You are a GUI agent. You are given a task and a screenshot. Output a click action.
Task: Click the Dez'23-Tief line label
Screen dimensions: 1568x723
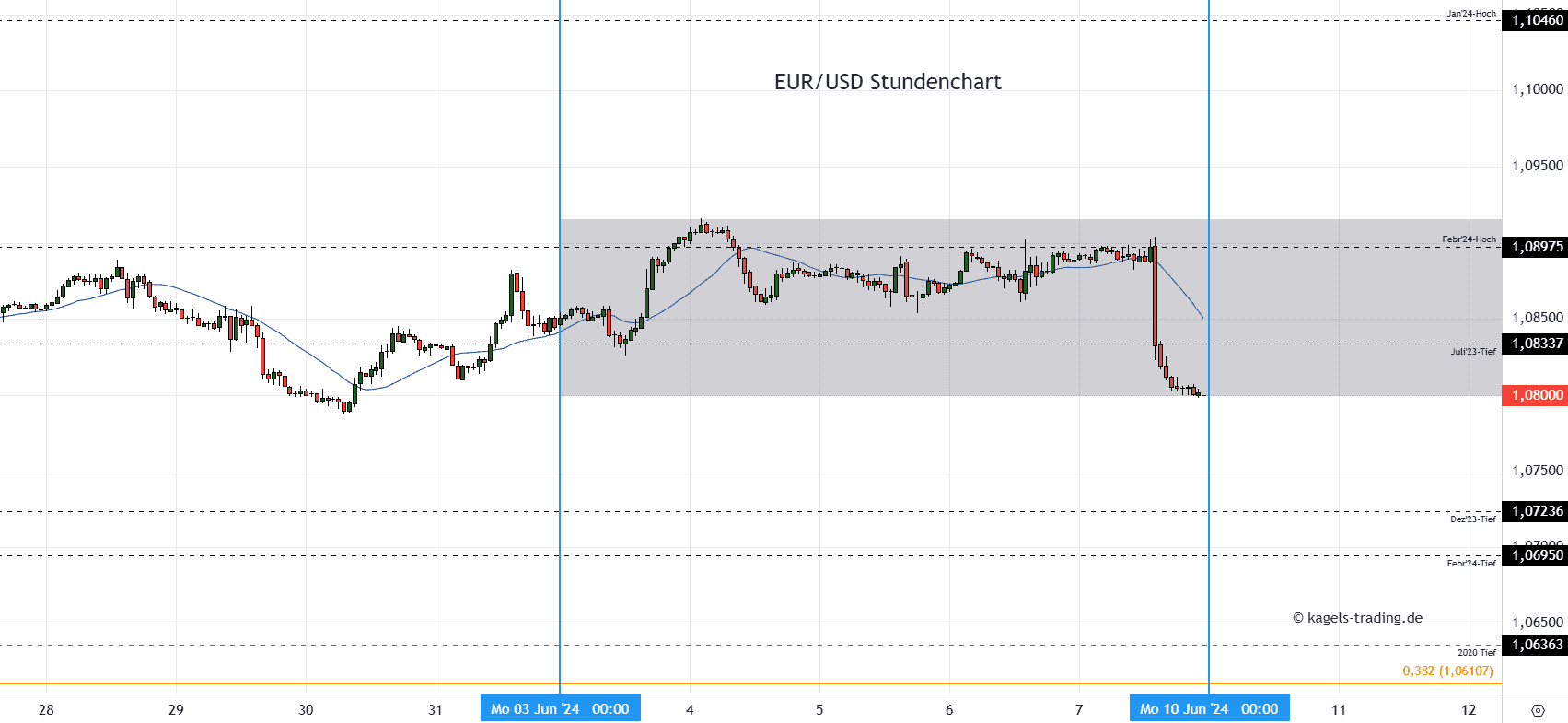click(1473, 519)
